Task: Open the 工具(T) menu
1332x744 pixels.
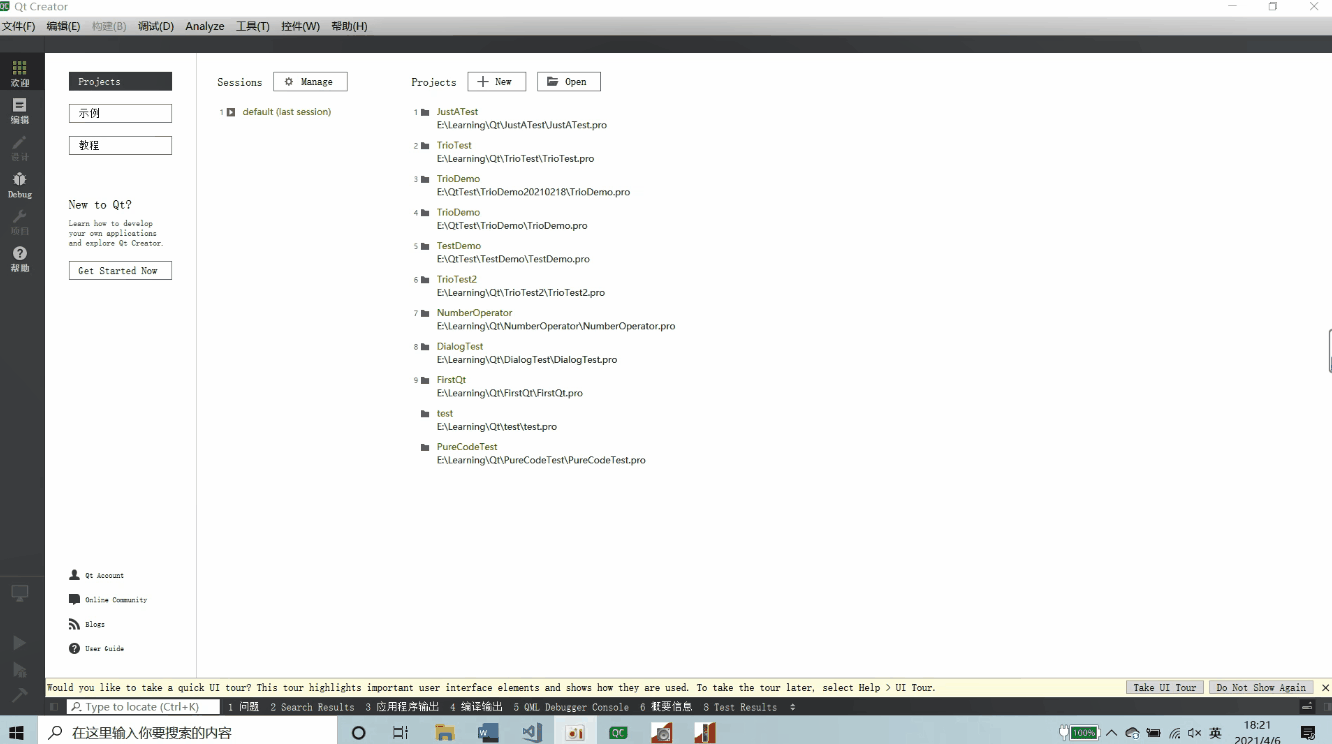Action: [x=253, y=26]
